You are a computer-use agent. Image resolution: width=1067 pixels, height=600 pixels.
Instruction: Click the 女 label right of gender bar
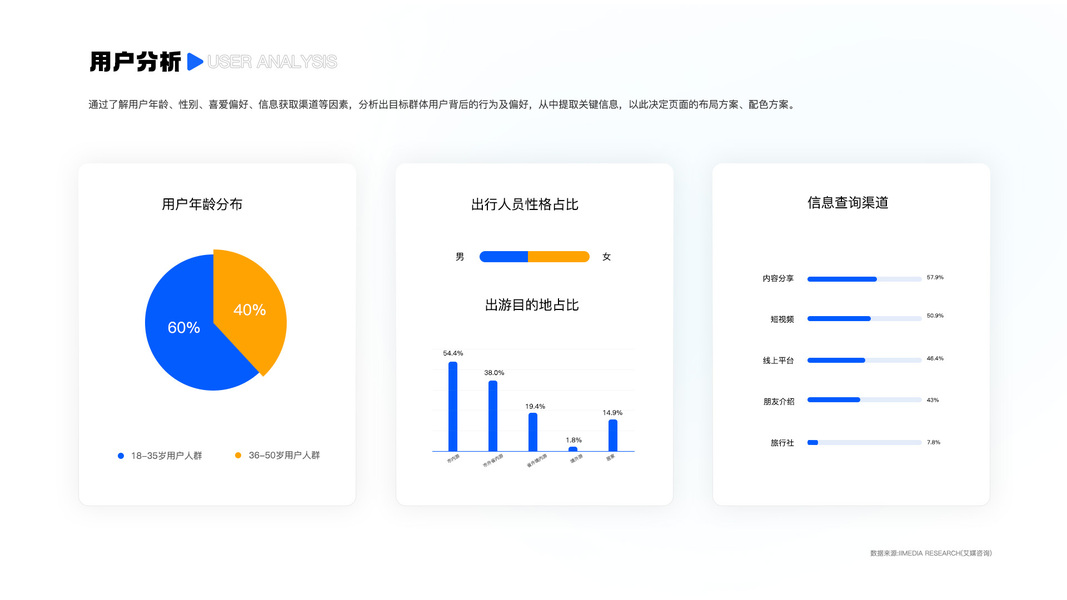606,256
